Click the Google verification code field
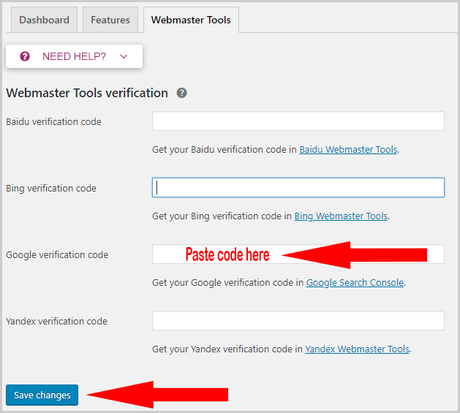Screen dimensions: 460x413 (x=298, y=254)
